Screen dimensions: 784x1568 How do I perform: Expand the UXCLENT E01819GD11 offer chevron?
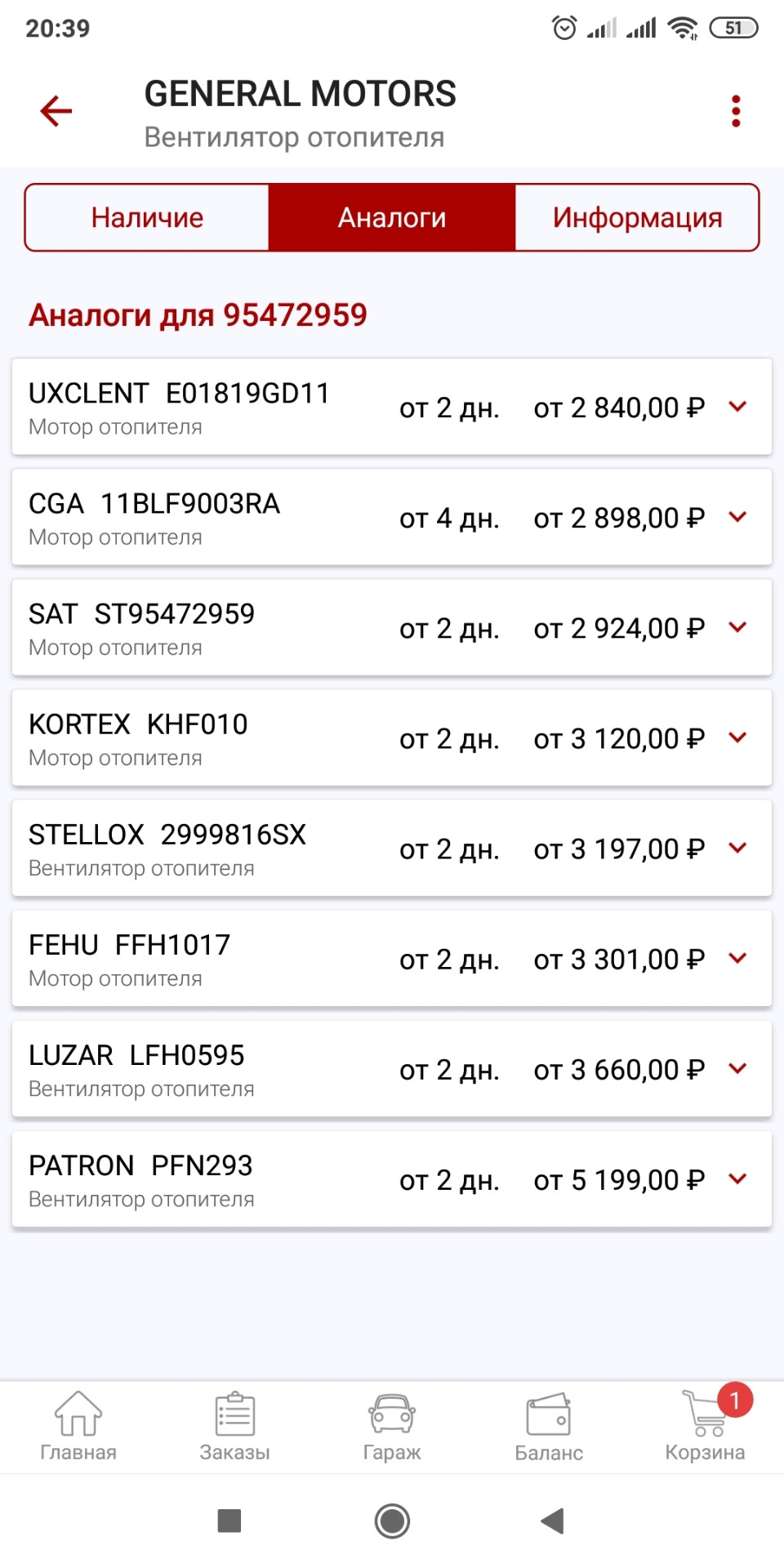737,407
